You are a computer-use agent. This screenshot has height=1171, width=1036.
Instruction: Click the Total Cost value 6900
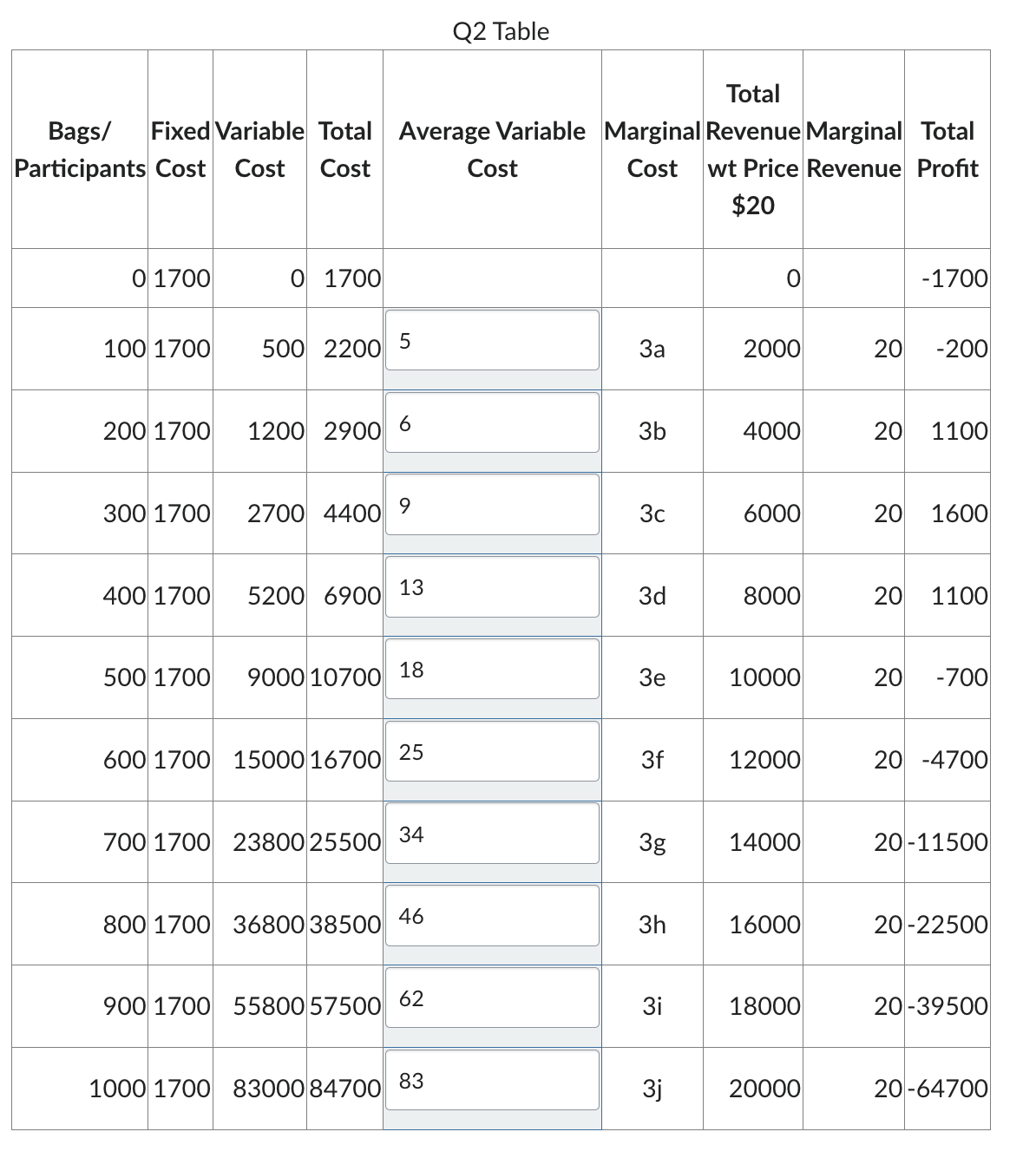point(352,596)
